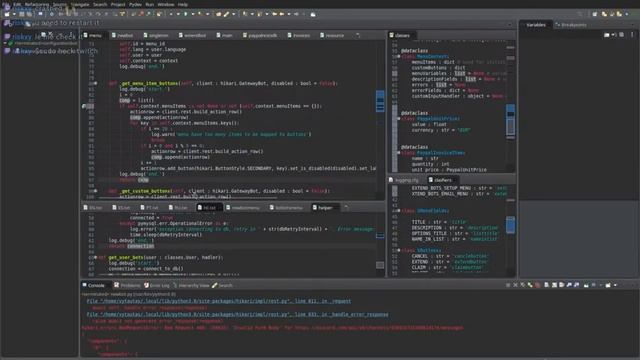Collapse the PaypalInvoiceItem class fold
The image size is (640, 360).
click(x=399, y=153)
